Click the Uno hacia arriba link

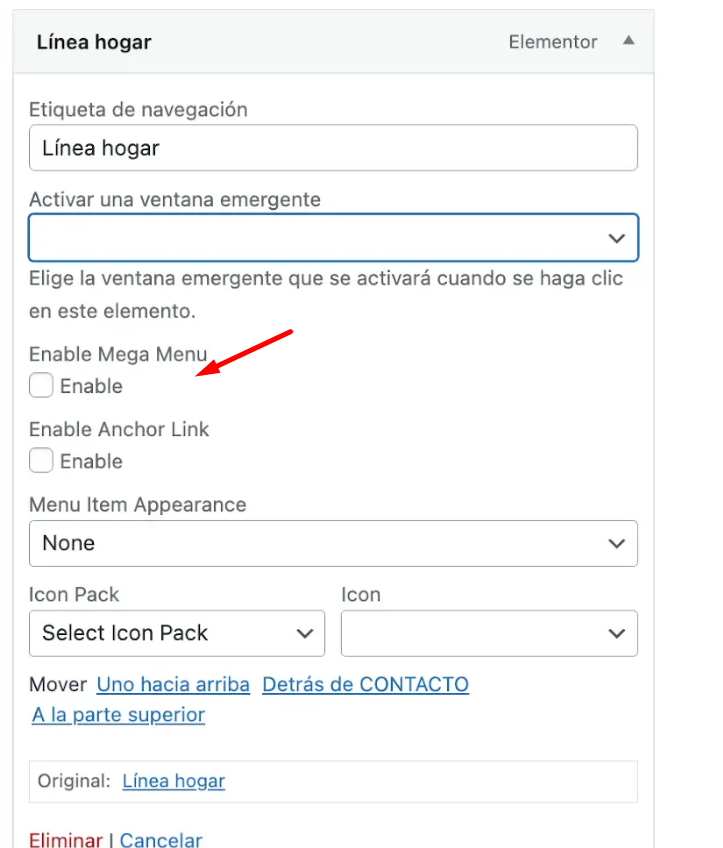[x=173, y=684]
